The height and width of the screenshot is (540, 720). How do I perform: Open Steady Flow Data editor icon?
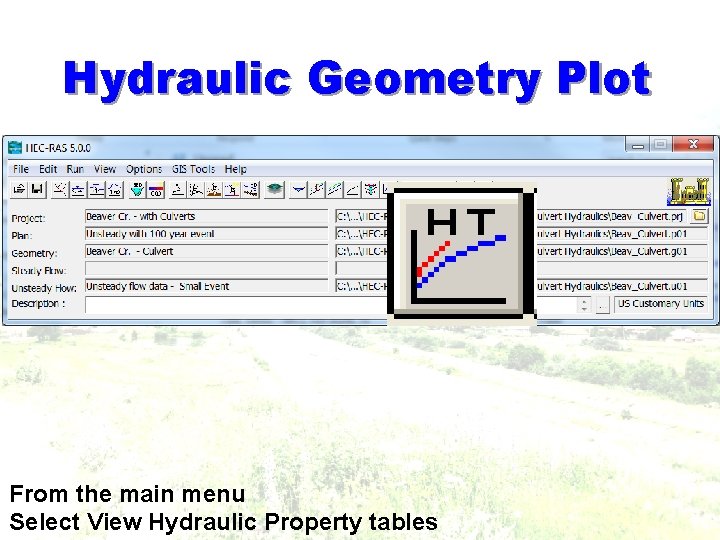coord(78,189)
